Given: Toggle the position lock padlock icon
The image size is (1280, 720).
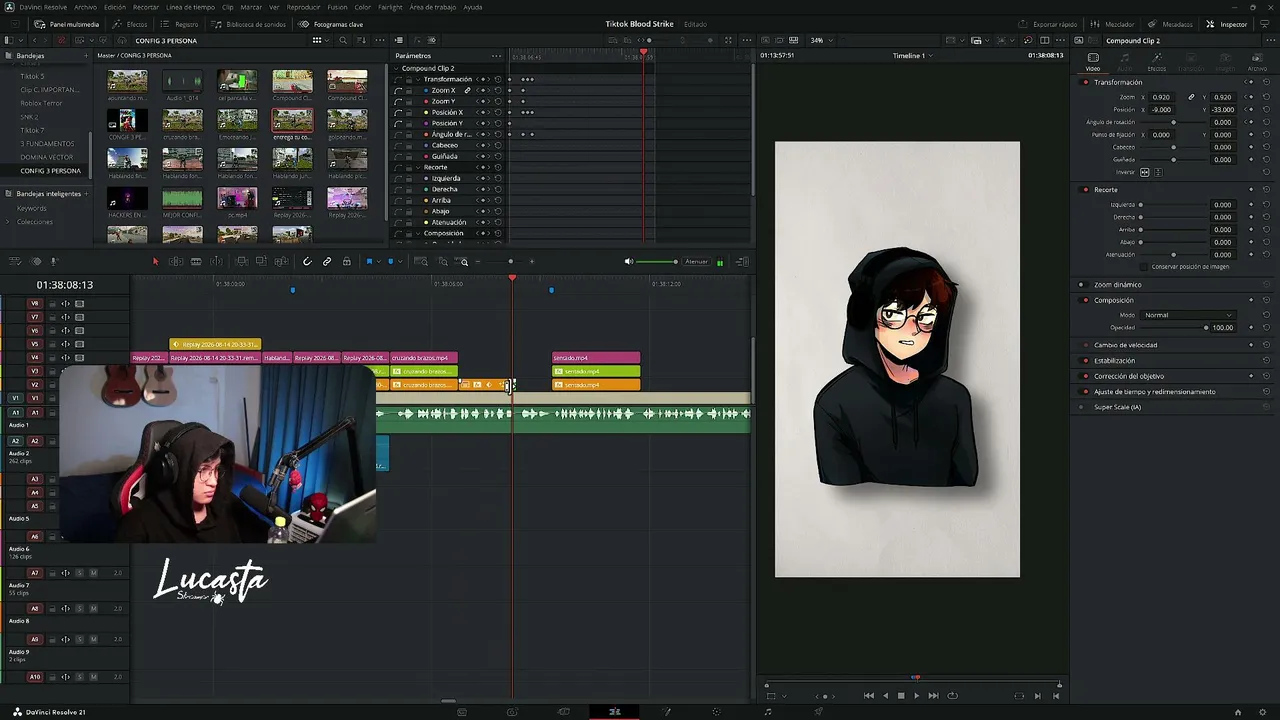Looking at the screenshot, I should point(347,262).
